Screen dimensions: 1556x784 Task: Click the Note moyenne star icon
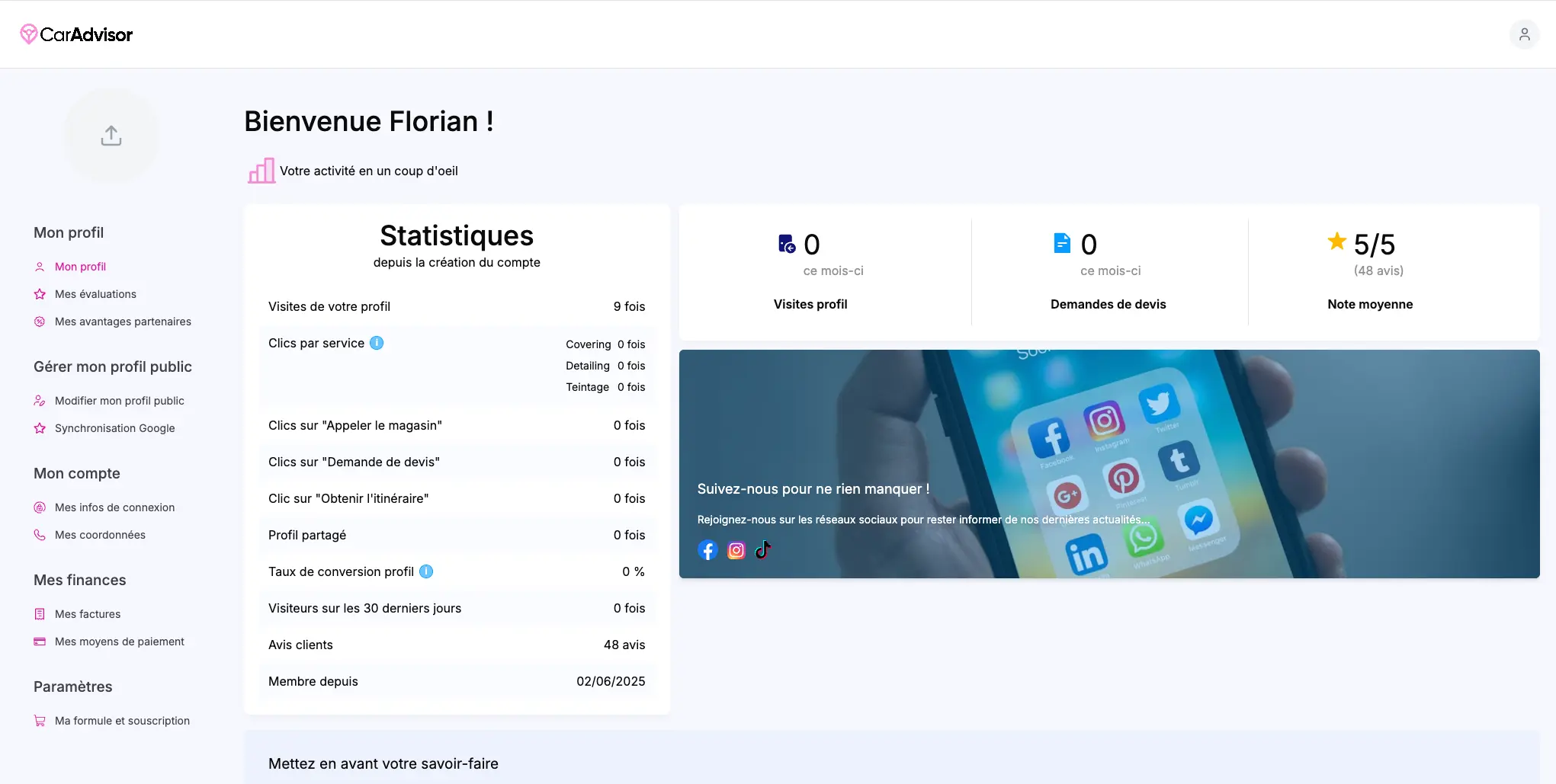point(1336,242)
